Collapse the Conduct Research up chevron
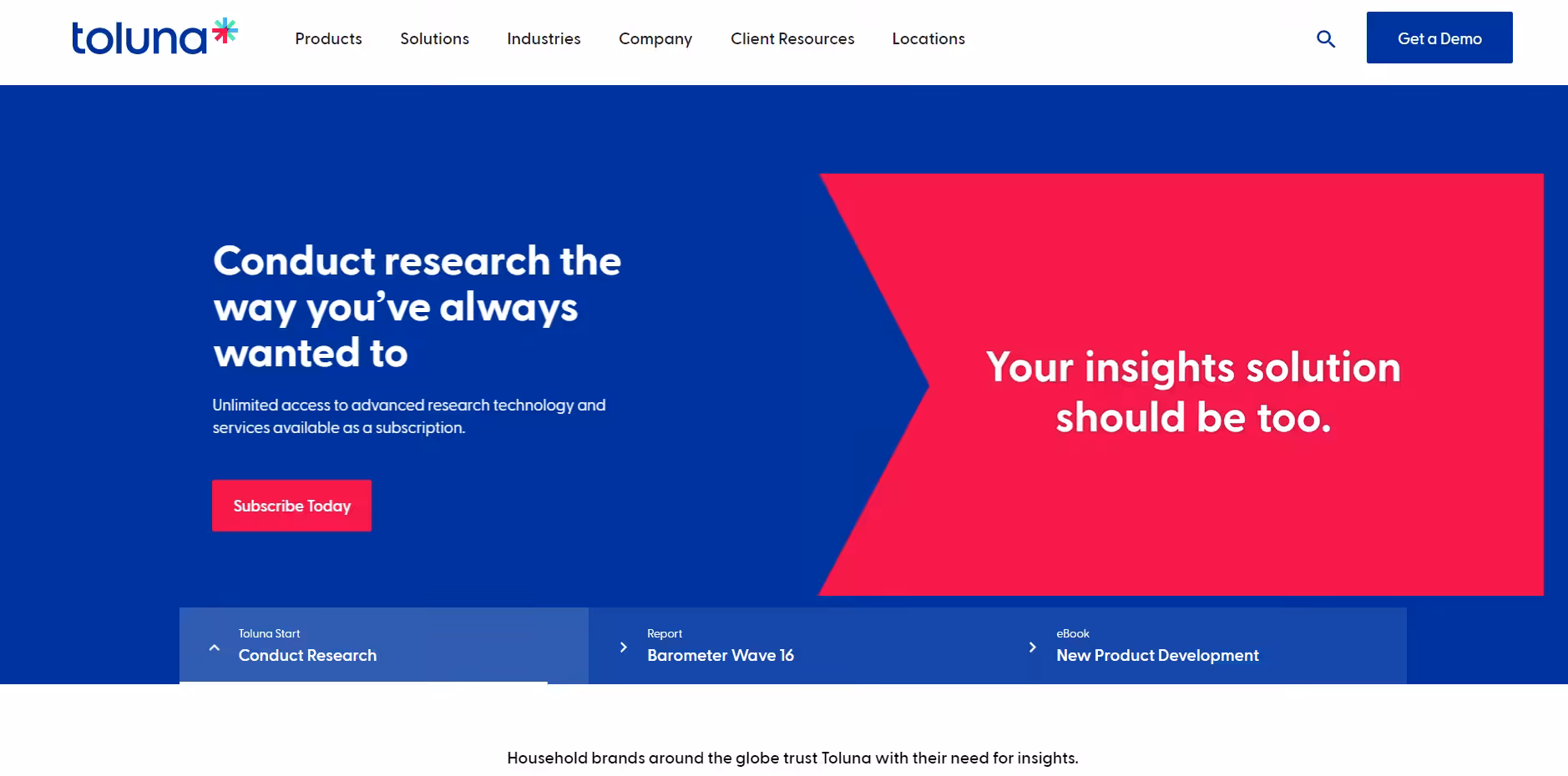The width and height of the screenshot is (1568, 776). pos(215,647)
